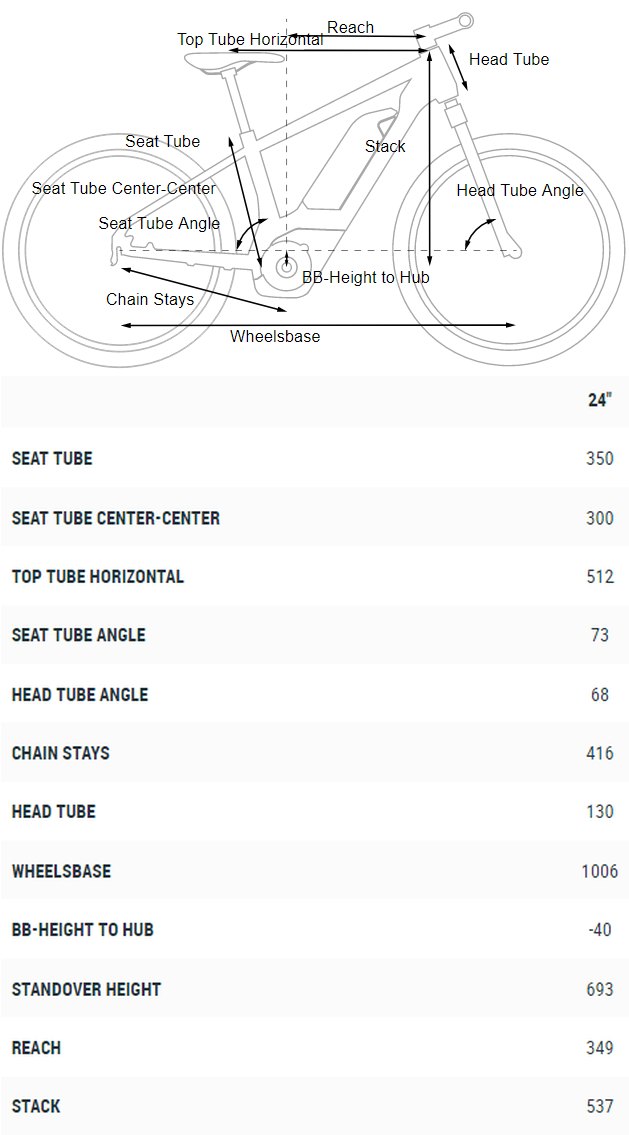Select the Top Tube Horizontal diagram label
The image size is (629, 1135).
250,40
